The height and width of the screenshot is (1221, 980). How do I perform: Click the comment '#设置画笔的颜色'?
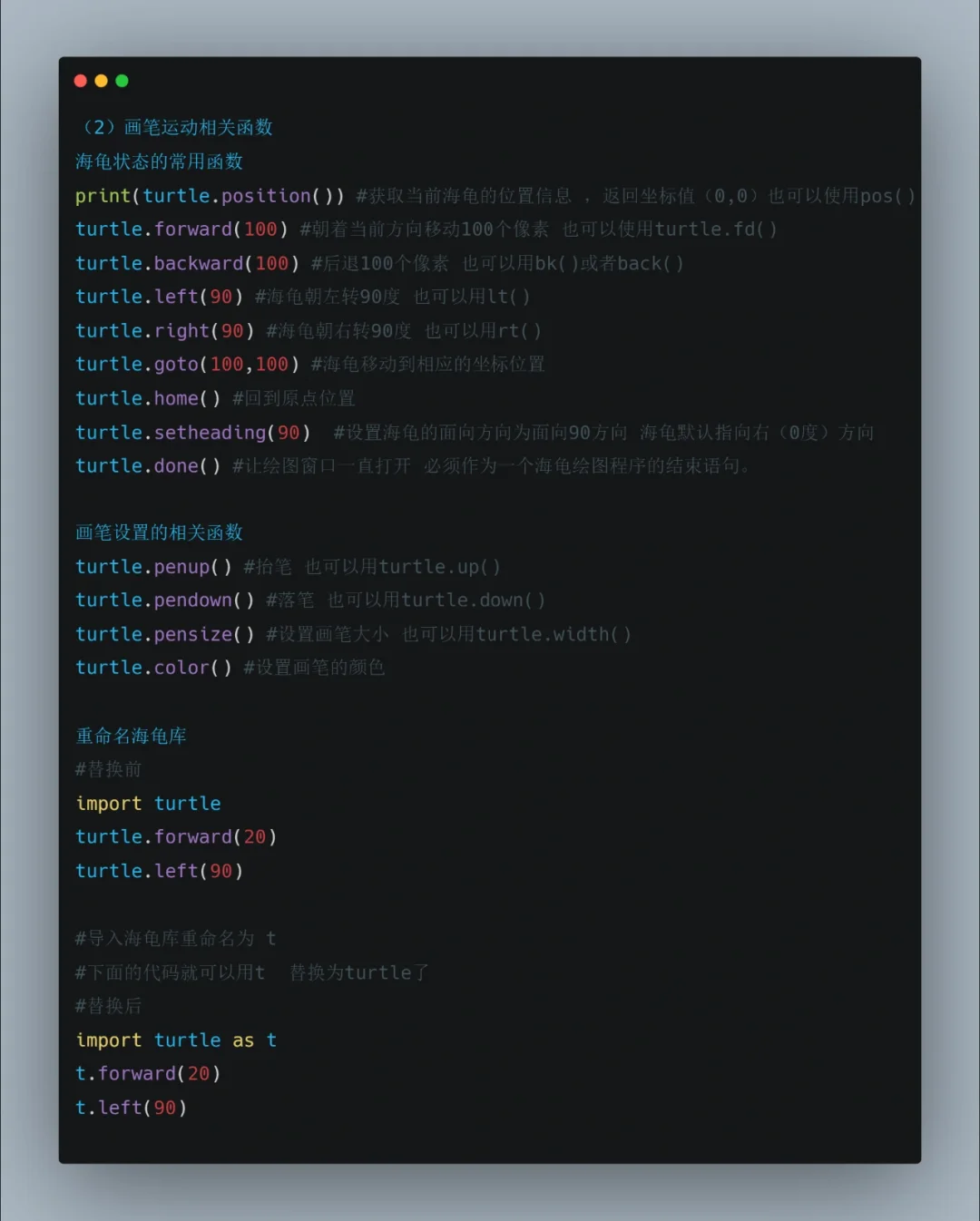pyautogui.click(x=314, y=668)
